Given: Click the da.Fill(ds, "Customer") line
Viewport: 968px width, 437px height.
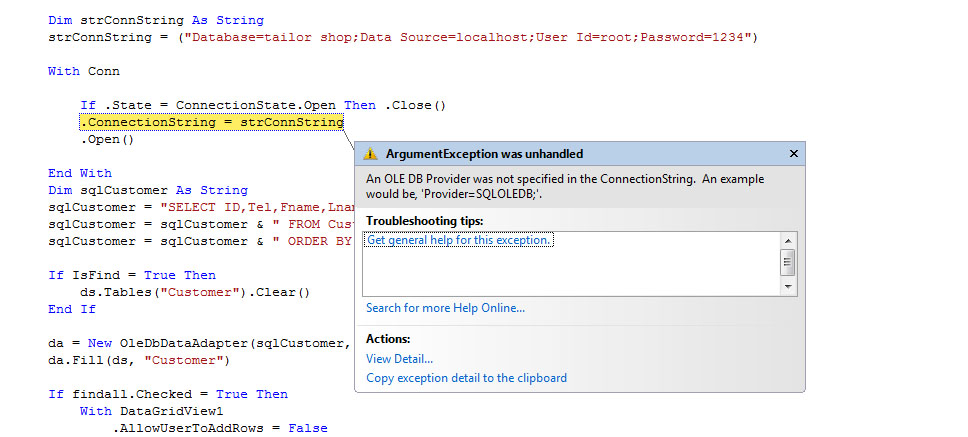Looking at the screenshot, I should tap(139, 360).
